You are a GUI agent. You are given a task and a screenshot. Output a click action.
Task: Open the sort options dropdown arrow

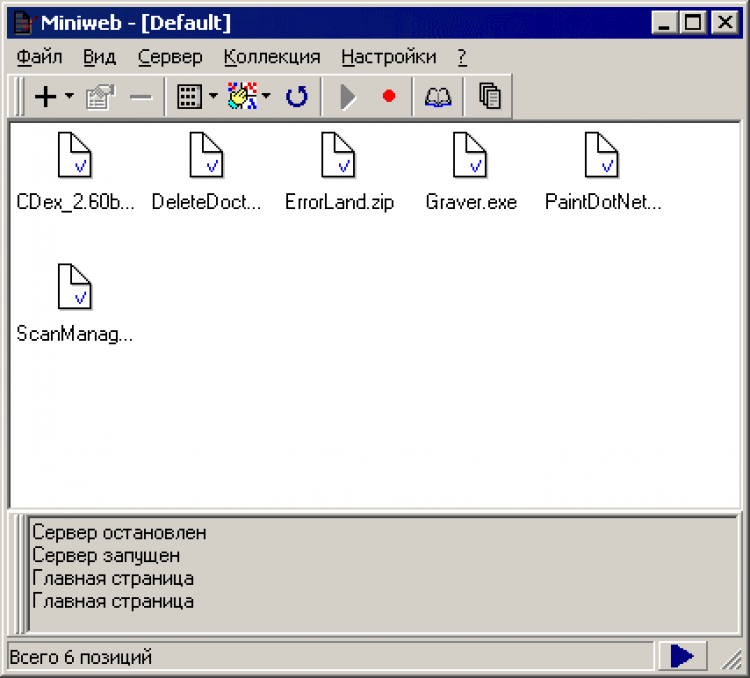[x=266, y=96]
